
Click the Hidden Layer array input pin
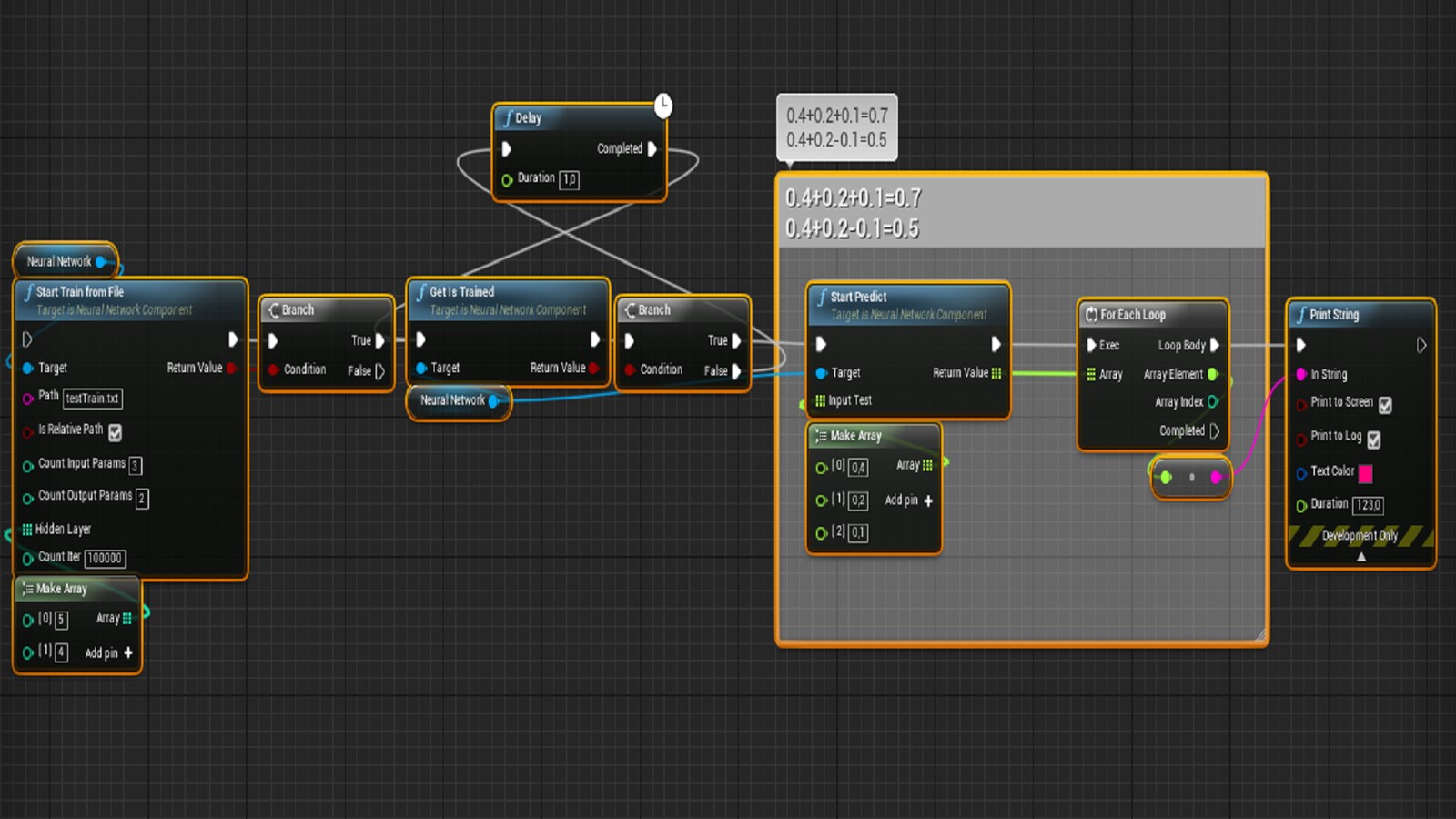pyautogui.click(x=26, y=530)
